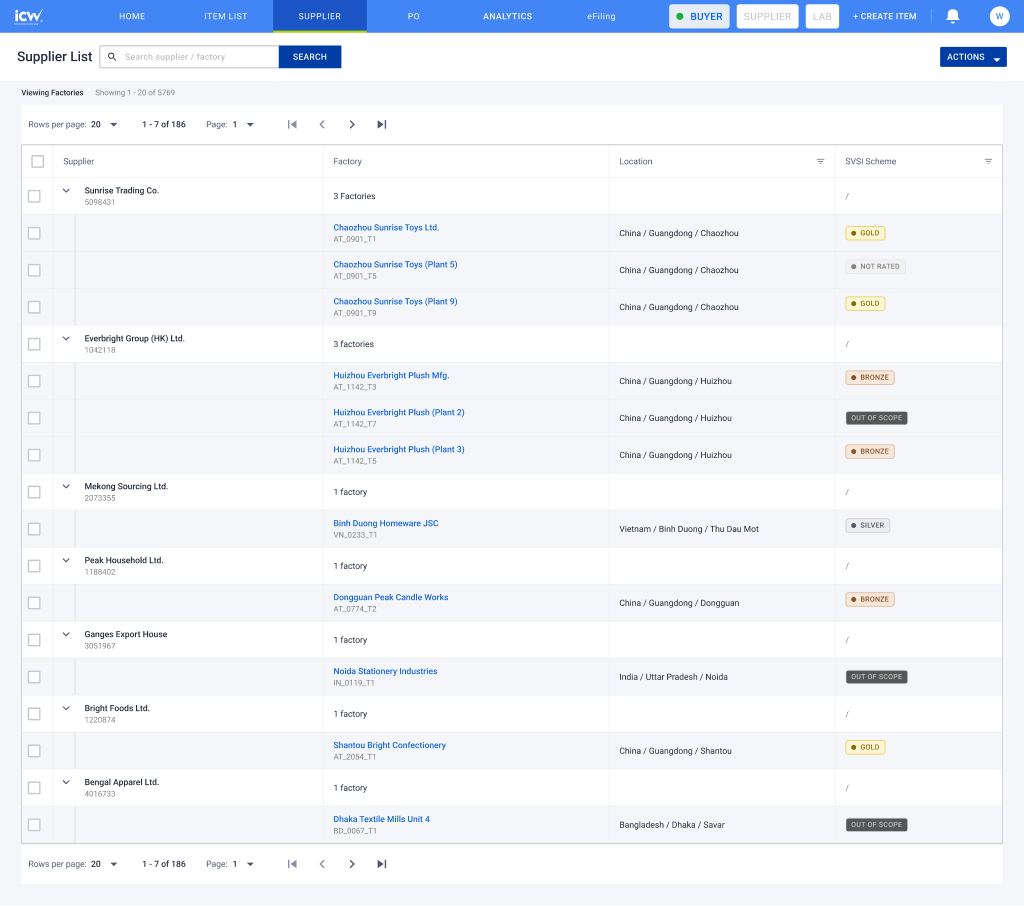Switch to BUYER role
The height and width of the screenshot is (906, 1024).
(x=699, y=16)
